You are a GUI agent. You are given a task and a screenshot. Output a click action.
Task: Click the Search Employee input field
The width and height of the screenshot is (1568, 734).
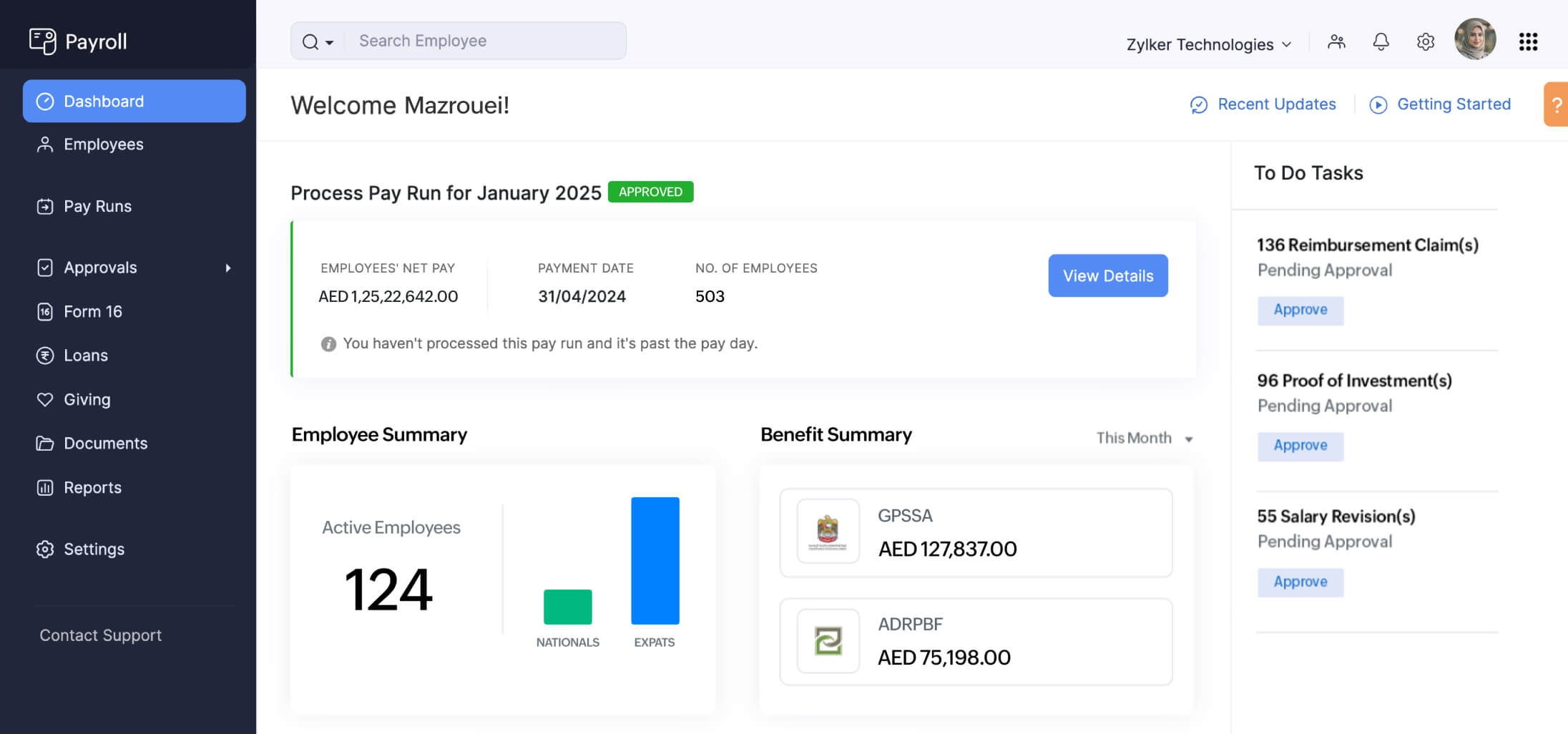(486, 41)
